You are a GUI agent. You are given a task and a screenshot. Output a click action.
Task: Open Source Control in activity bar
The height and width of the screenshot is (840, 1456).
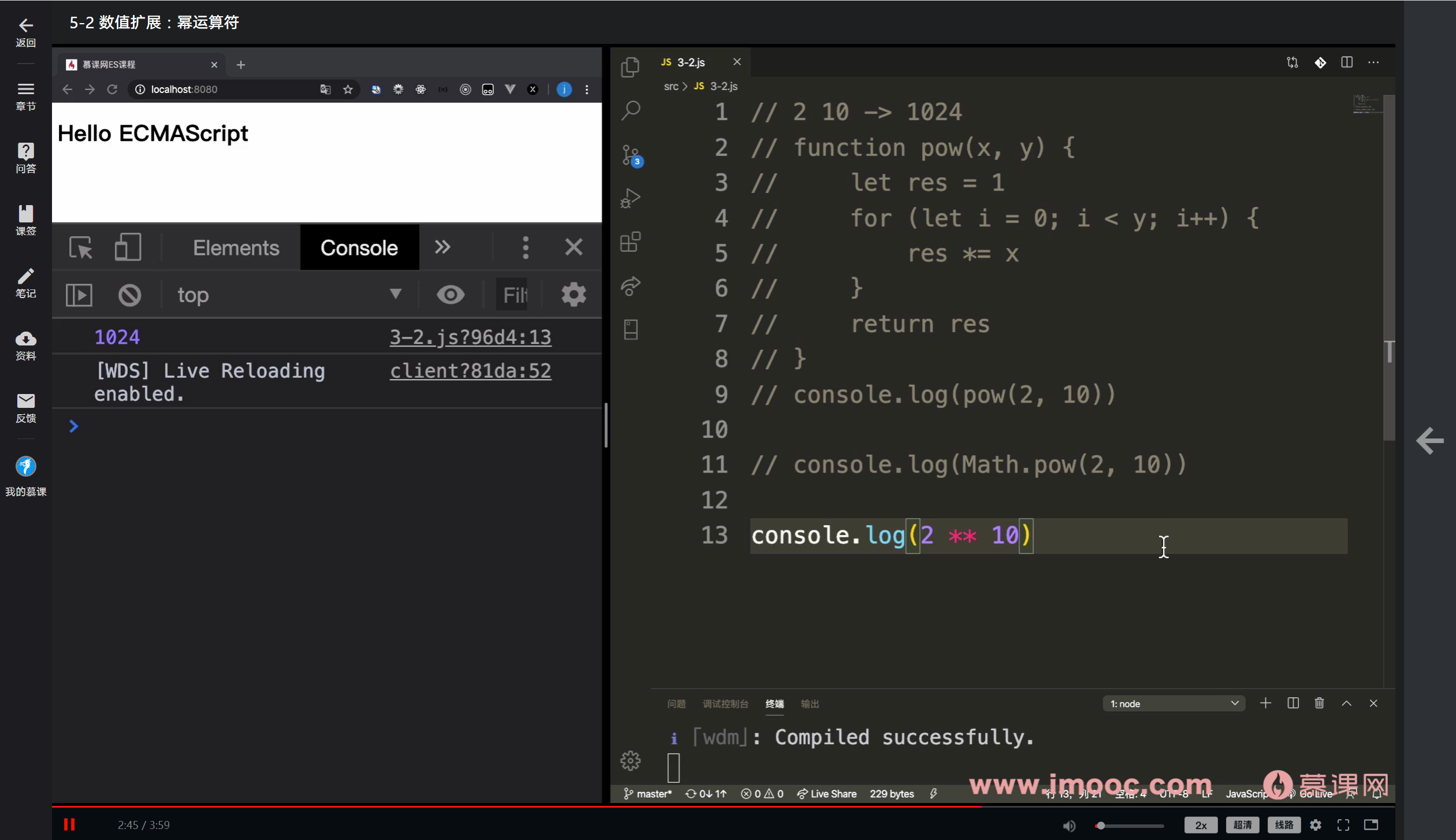pyautogui.click(x=630, y=154)
